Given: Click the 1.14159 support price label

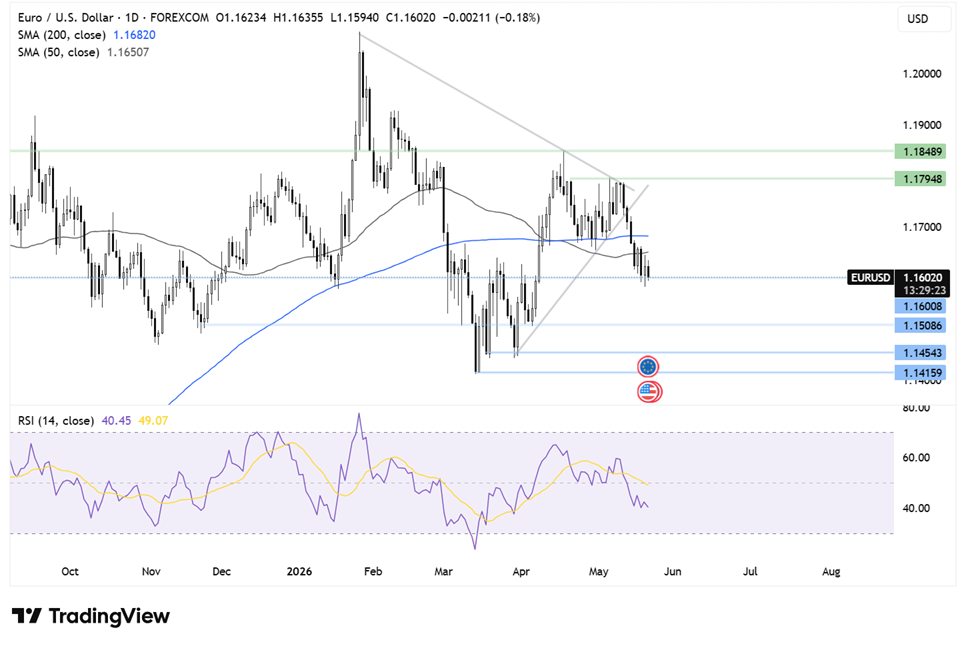Looking at the screenshot, I should tap(922, 373).
